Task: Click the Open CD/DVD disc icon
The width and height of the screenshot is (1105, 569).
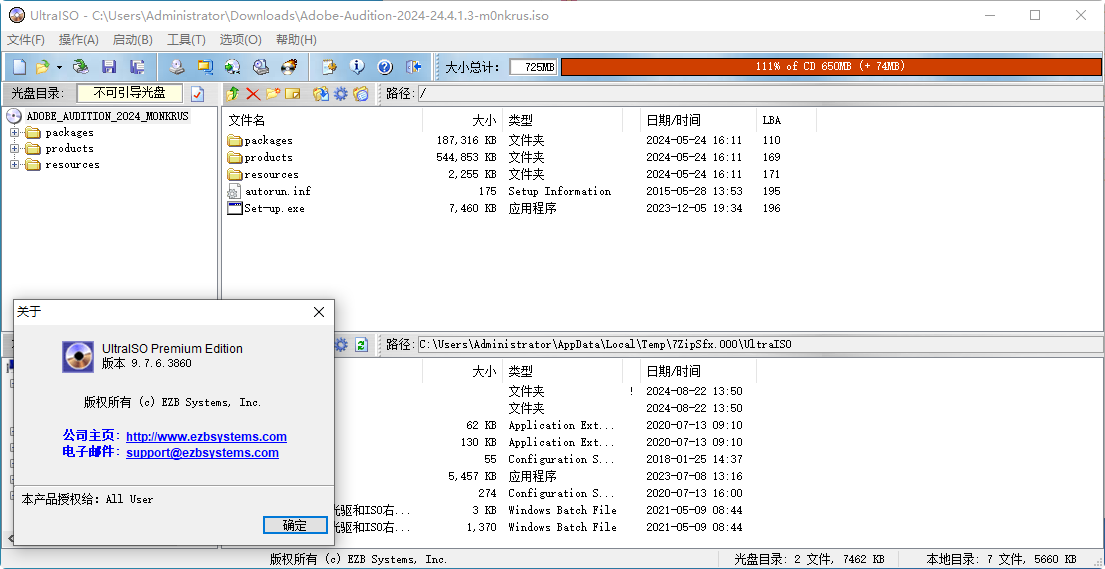Action: pyautogui.click(x=82, y=67)
